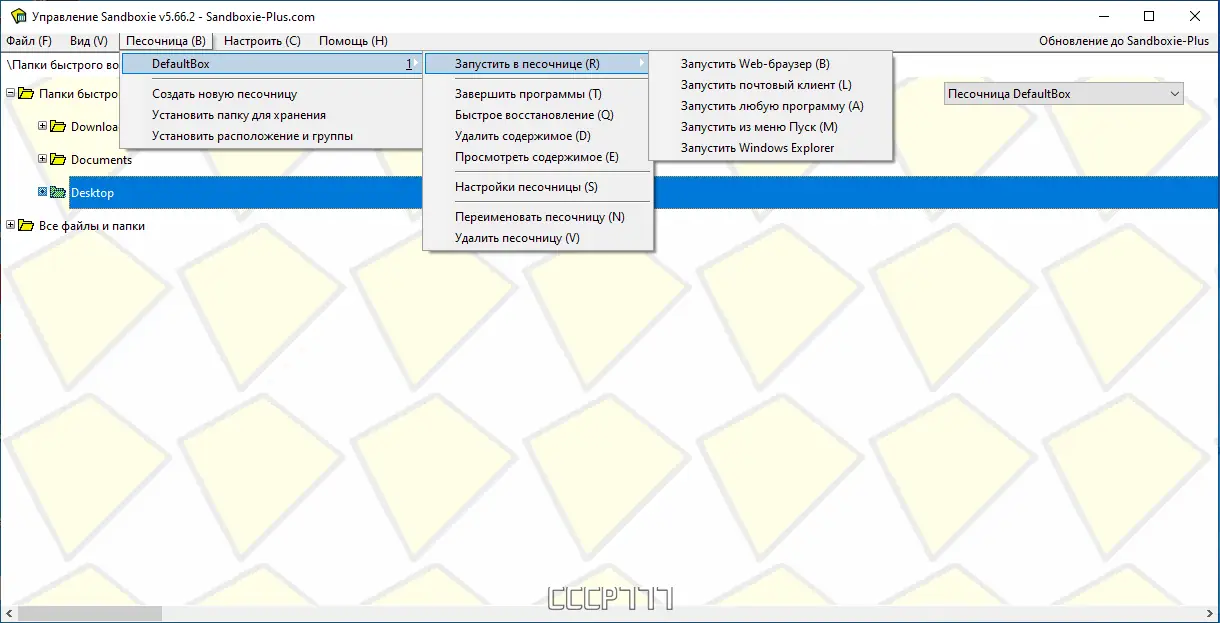
Task: Select Все файлы и папки row
Action: 91,226
